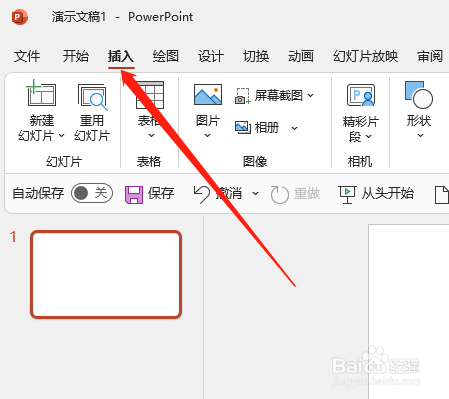The height and width of the screenshot is (399, 449).
Task: Open the 审阅 (Review) tab
Action: click(x=430, y=56)
